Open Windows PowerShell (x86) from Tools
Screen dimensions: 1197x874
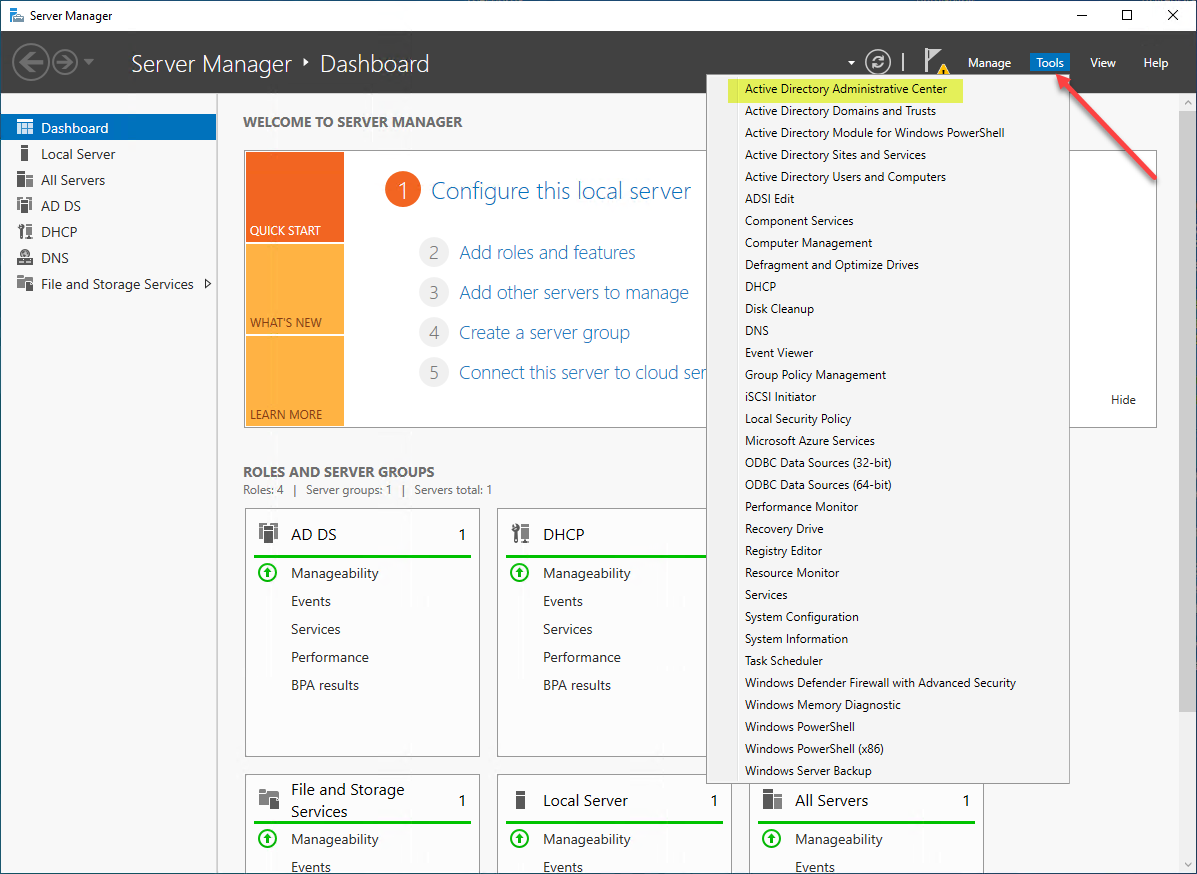tap(814, 749)
